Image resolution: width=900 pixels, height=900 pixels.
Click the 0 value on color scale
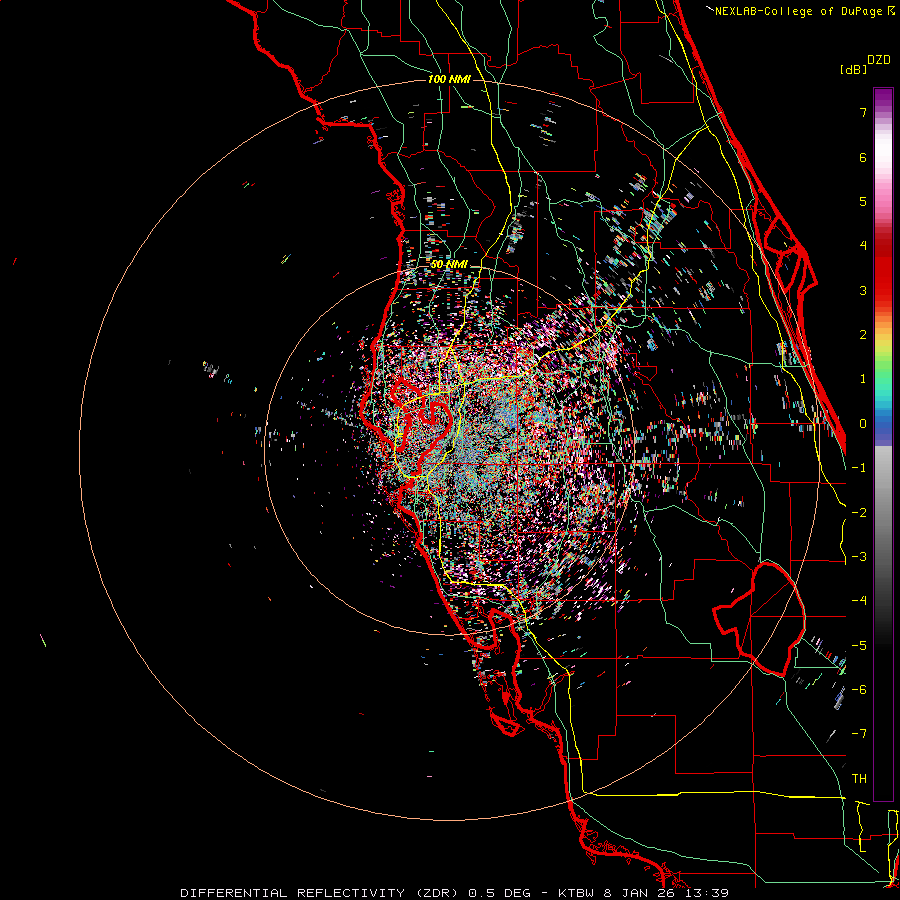863,424
